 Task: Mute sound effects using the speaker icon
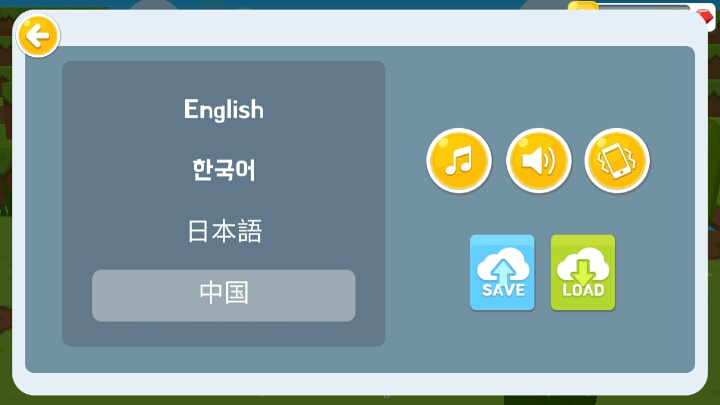(x=539, y=161)
